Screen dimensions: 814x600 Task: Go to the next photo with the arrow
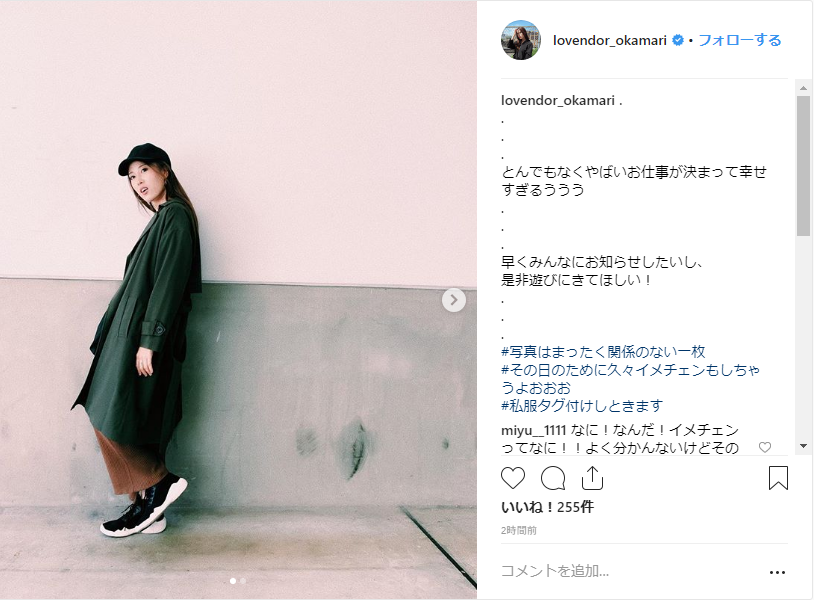point(454,300)
